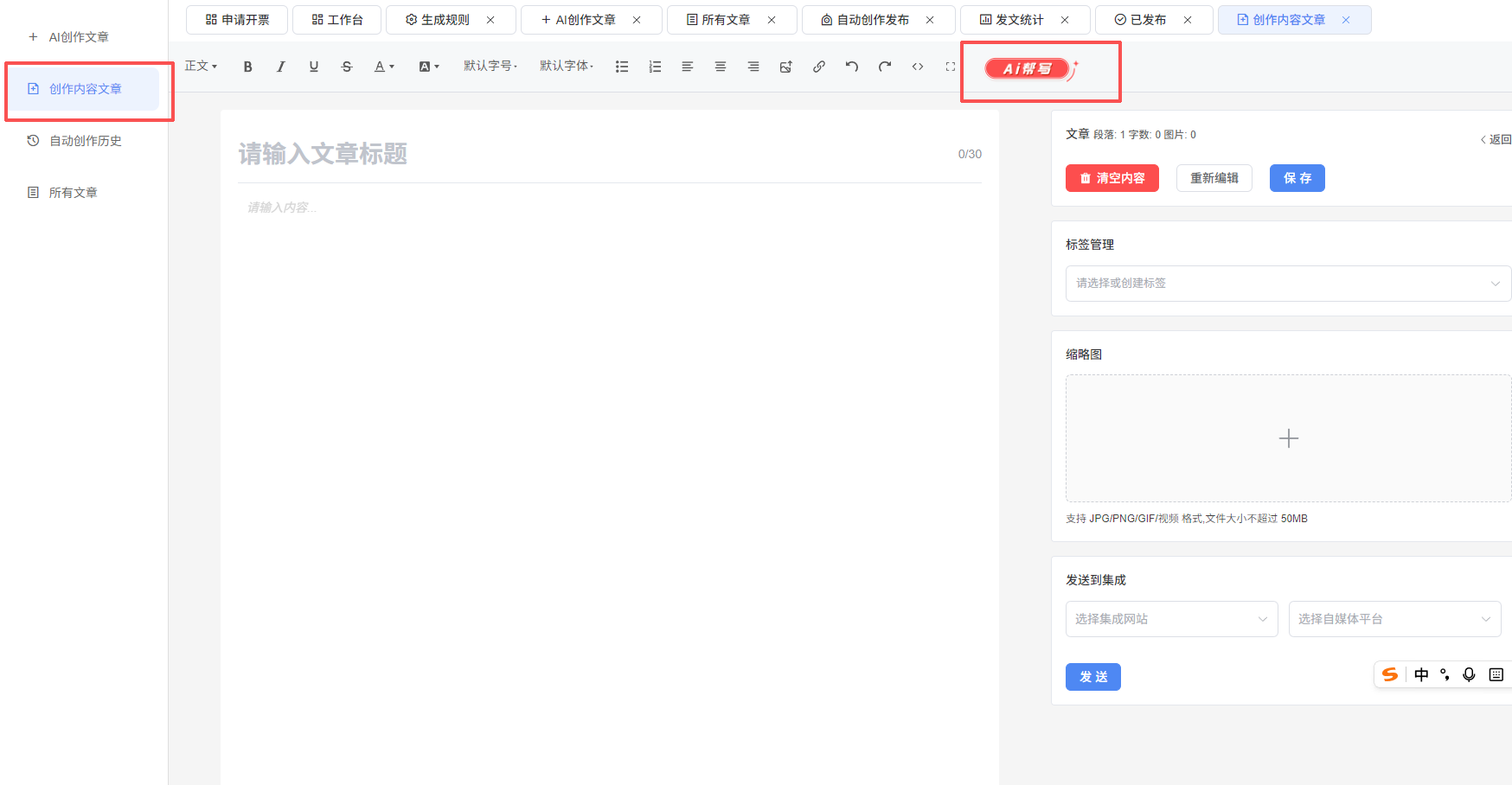Undo the last edit

coord(851,67)
